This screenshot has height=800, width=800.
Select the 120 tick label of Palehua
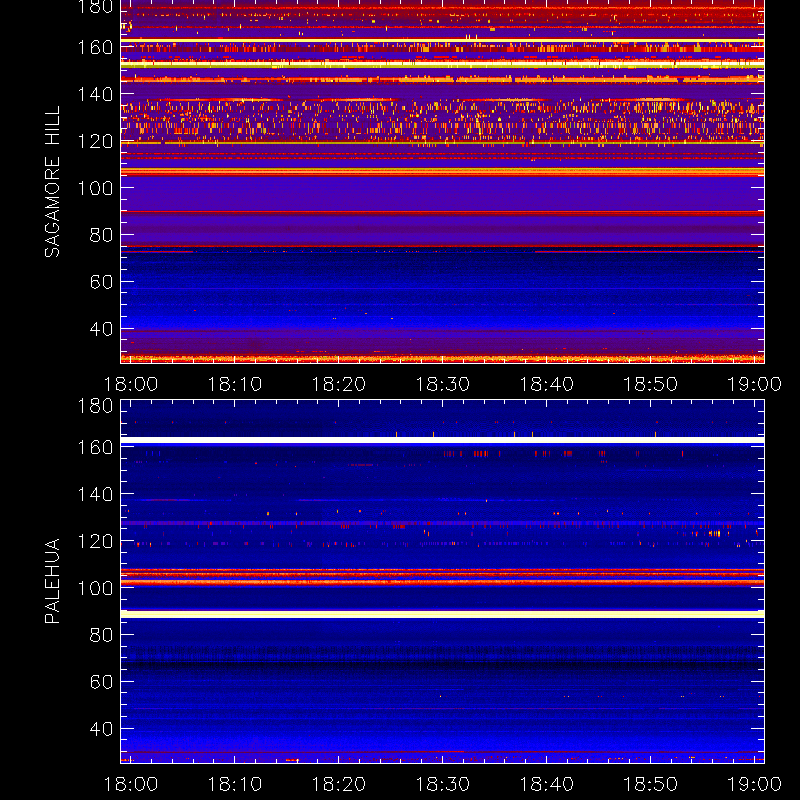(95, 541)
